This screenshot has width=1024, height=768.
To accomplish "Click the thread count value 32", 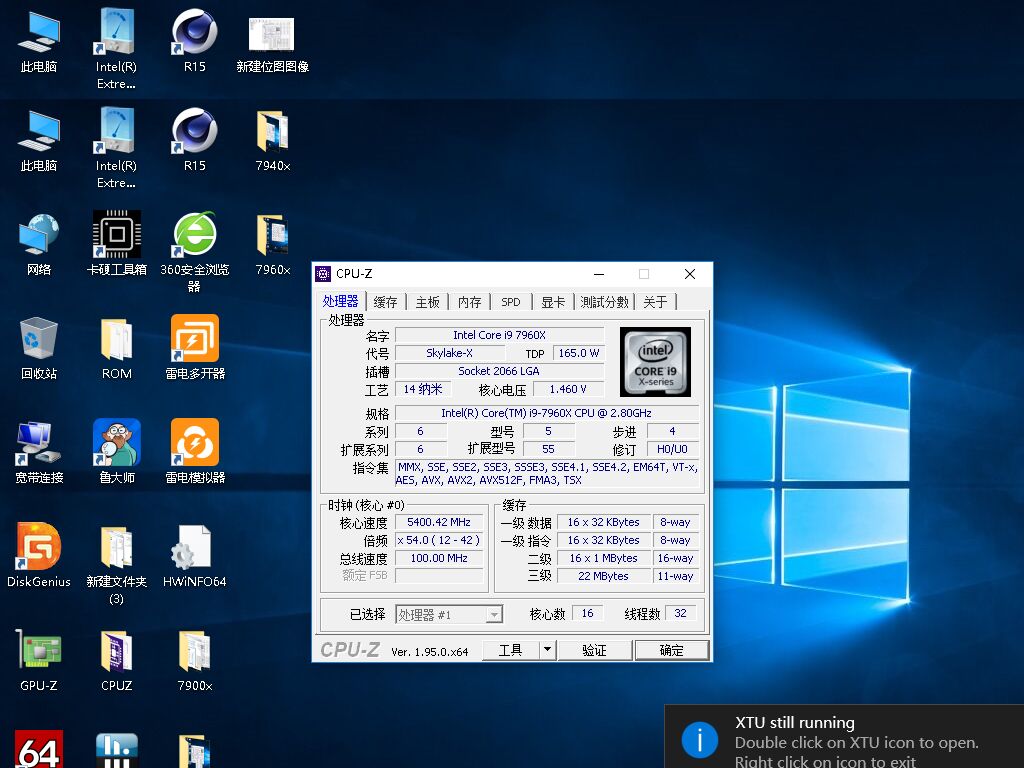I will (680, 613).
